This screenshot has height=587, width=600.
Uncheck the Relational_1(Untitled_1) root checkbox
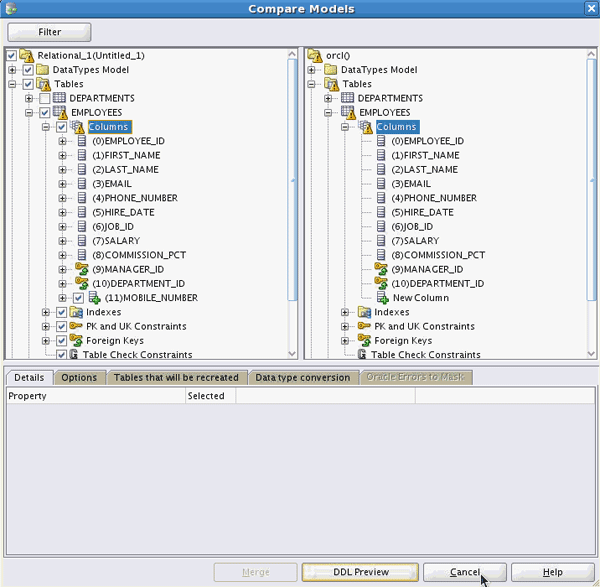(x=11, y=55)
